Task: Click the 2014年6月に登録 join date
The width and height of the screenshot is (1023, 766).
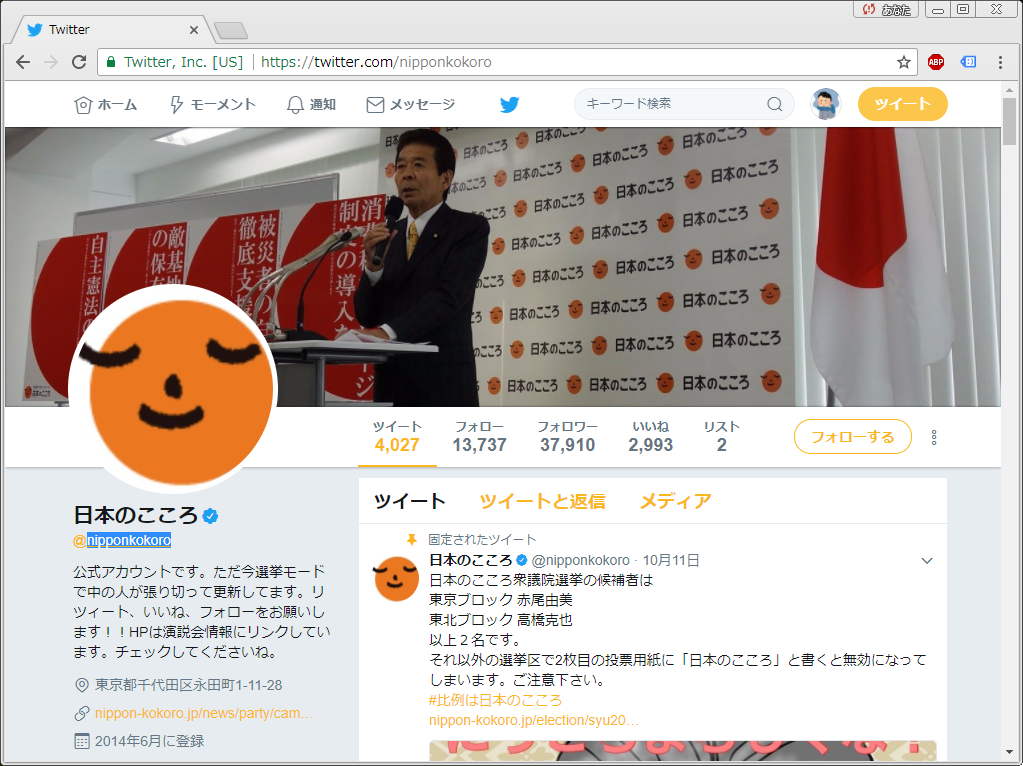Action: [x=149, y=741]
